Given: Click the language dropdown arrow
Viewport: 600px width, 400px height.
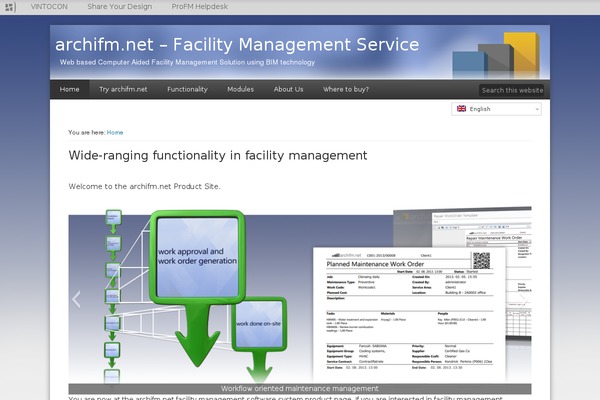Looking at the screenshot, I should point(537,109).
